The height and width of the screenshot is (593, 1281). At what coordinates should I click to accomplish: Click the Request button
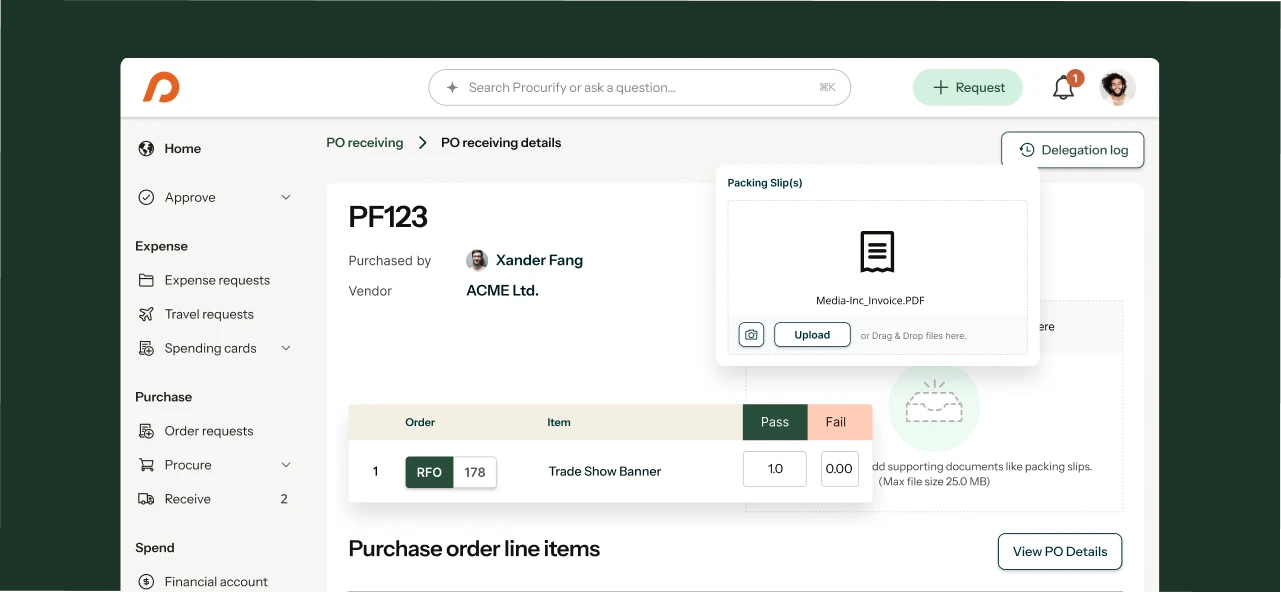[968, 88]
